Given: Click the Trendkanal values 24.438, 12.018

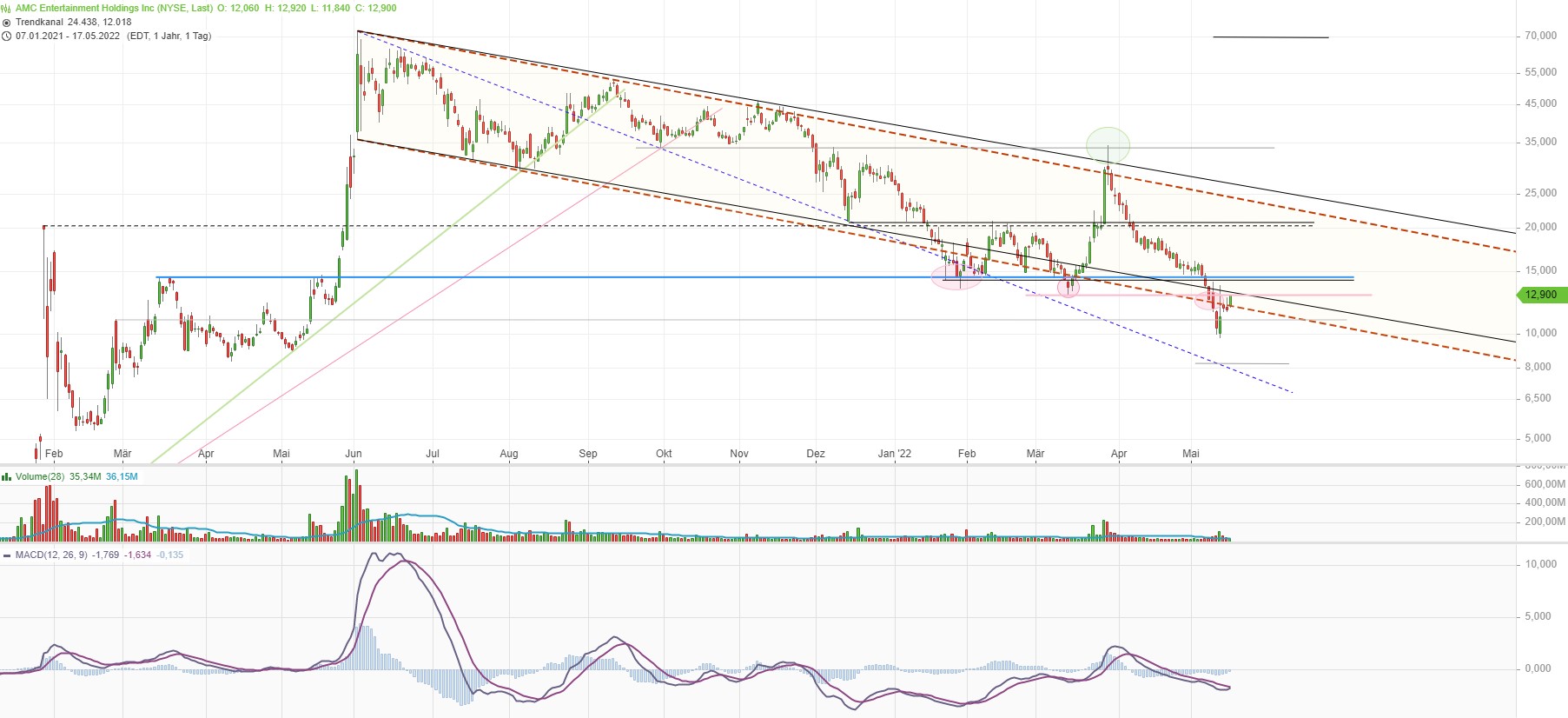Looking at the screenshot, I should [x=100, y=23].
